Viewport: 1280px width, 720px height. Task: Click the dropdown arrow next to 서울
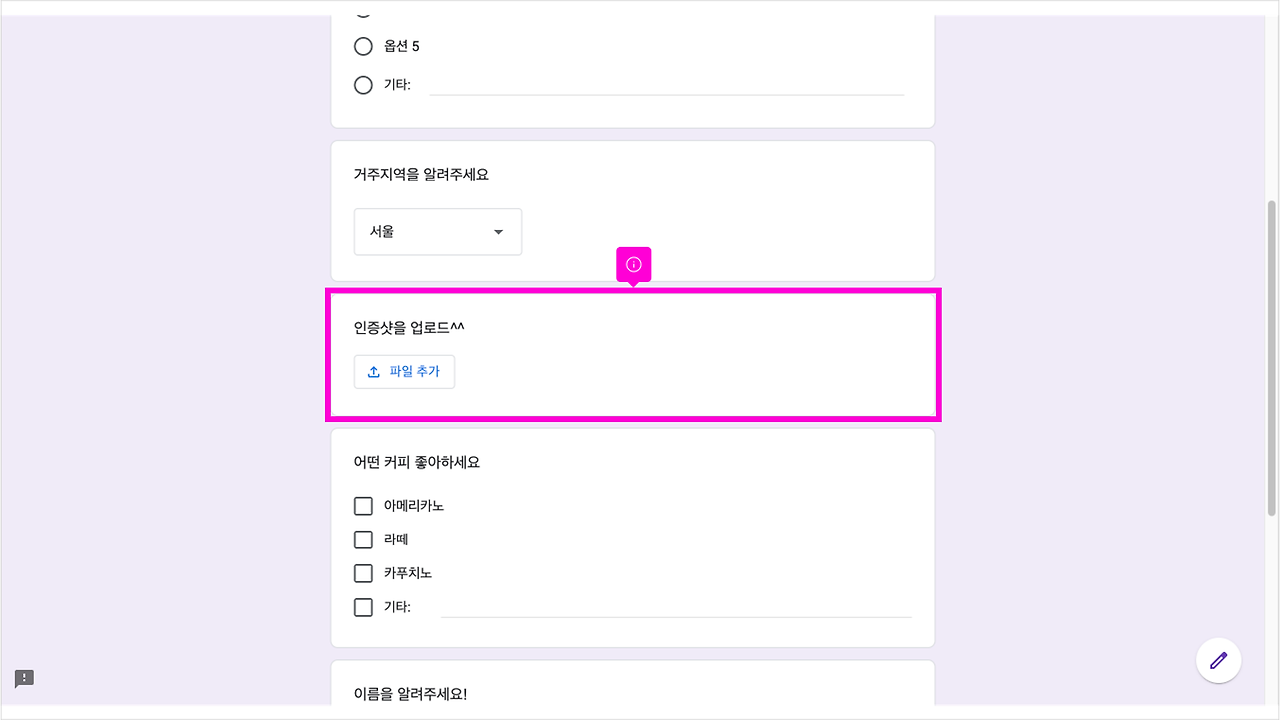coord(497,231)
